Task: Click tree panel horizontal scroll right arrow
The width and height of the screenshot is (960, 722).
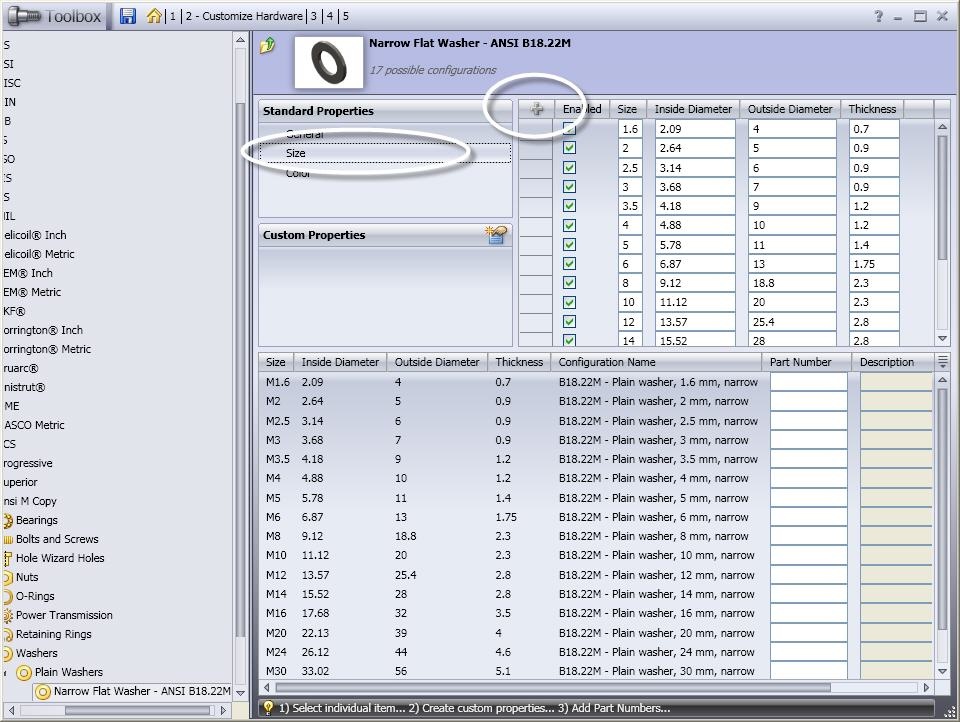Action: pyautogui.click(x=223, y=710)
